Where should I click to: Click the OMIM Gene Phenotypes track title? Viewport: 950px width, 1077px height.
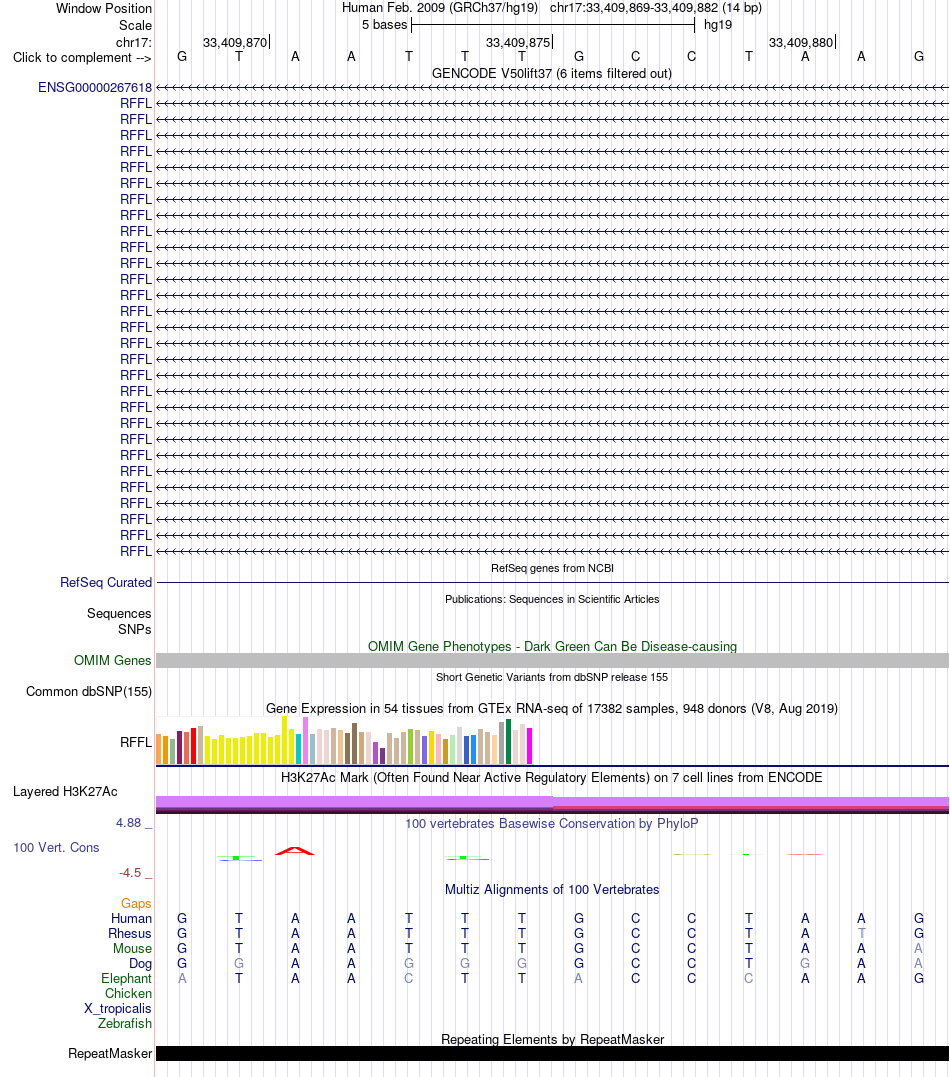pyautogui.click(x=552, y=646)
